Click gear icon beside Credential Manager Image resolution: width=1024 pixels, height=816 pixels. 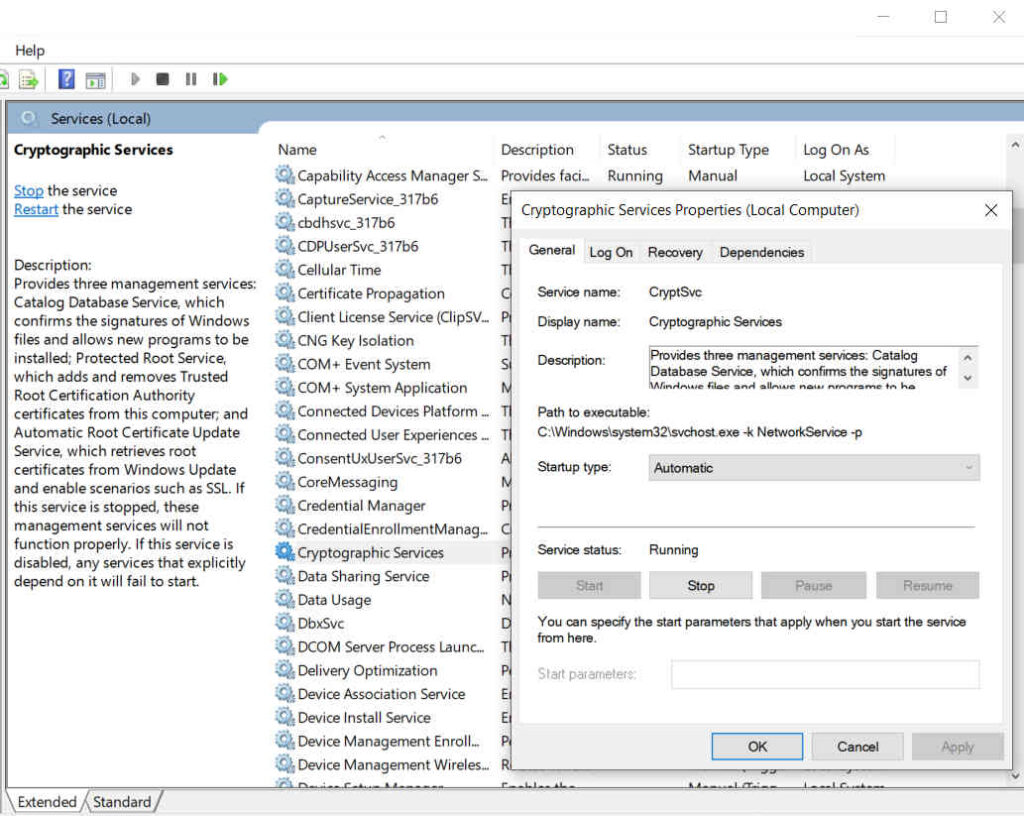click(285, 505)
